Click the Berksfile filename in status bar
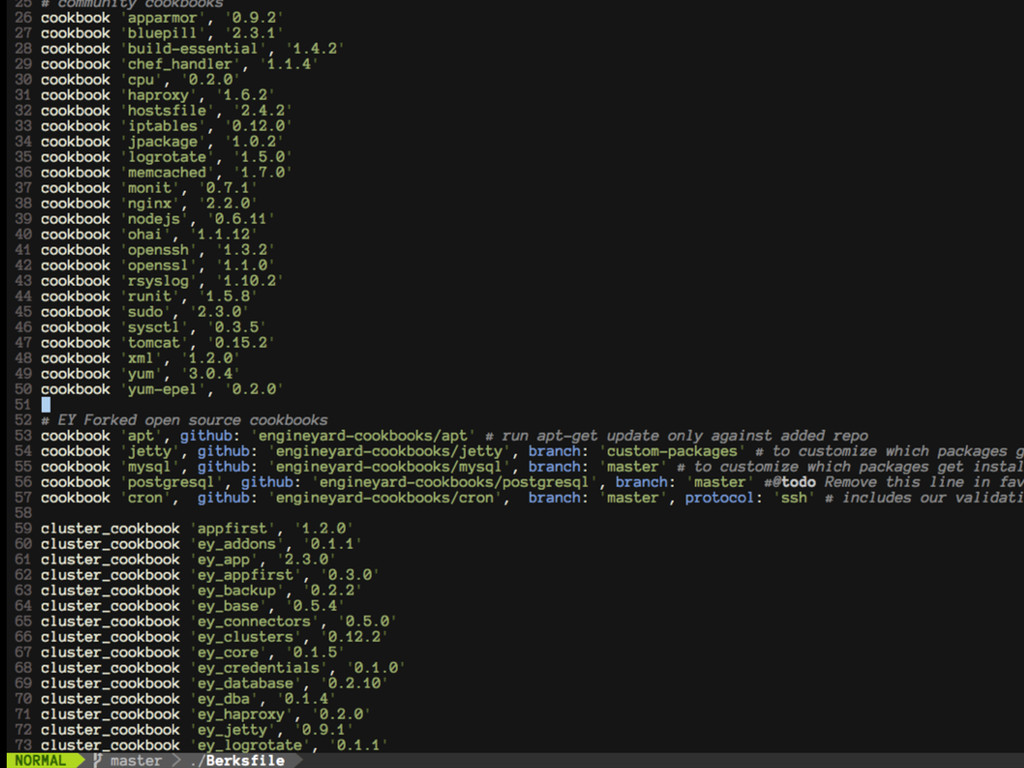 245,760
